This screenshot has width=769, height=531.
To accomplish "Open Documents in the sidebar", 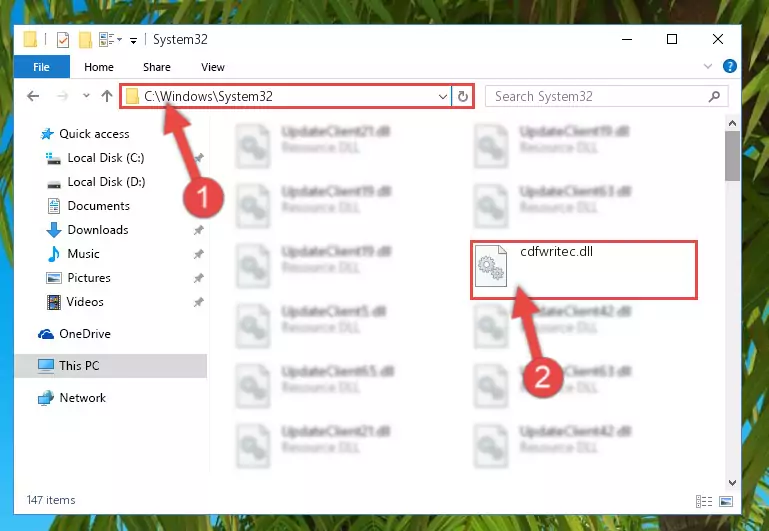I will [x=98, y=206].
